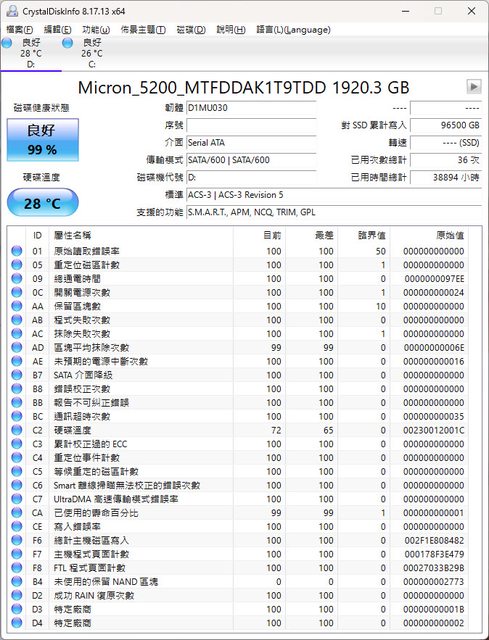This screenshot has width=489, height=640.
Task: Click status icon for attribute C5
Action: click(17, 471)
